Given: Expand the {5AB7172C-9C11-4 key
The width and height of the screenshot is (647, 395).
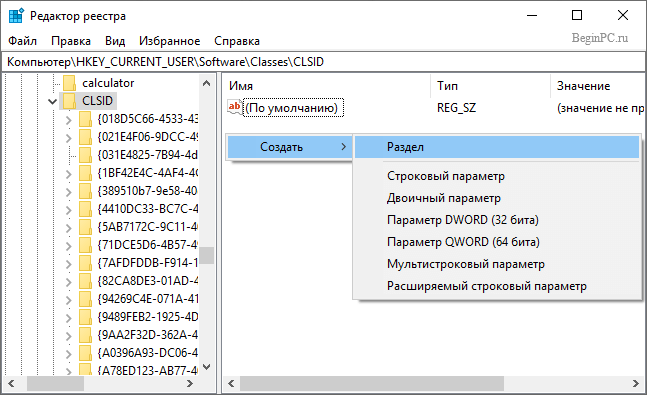Looking at the screenshot, I should coord(68,228).
